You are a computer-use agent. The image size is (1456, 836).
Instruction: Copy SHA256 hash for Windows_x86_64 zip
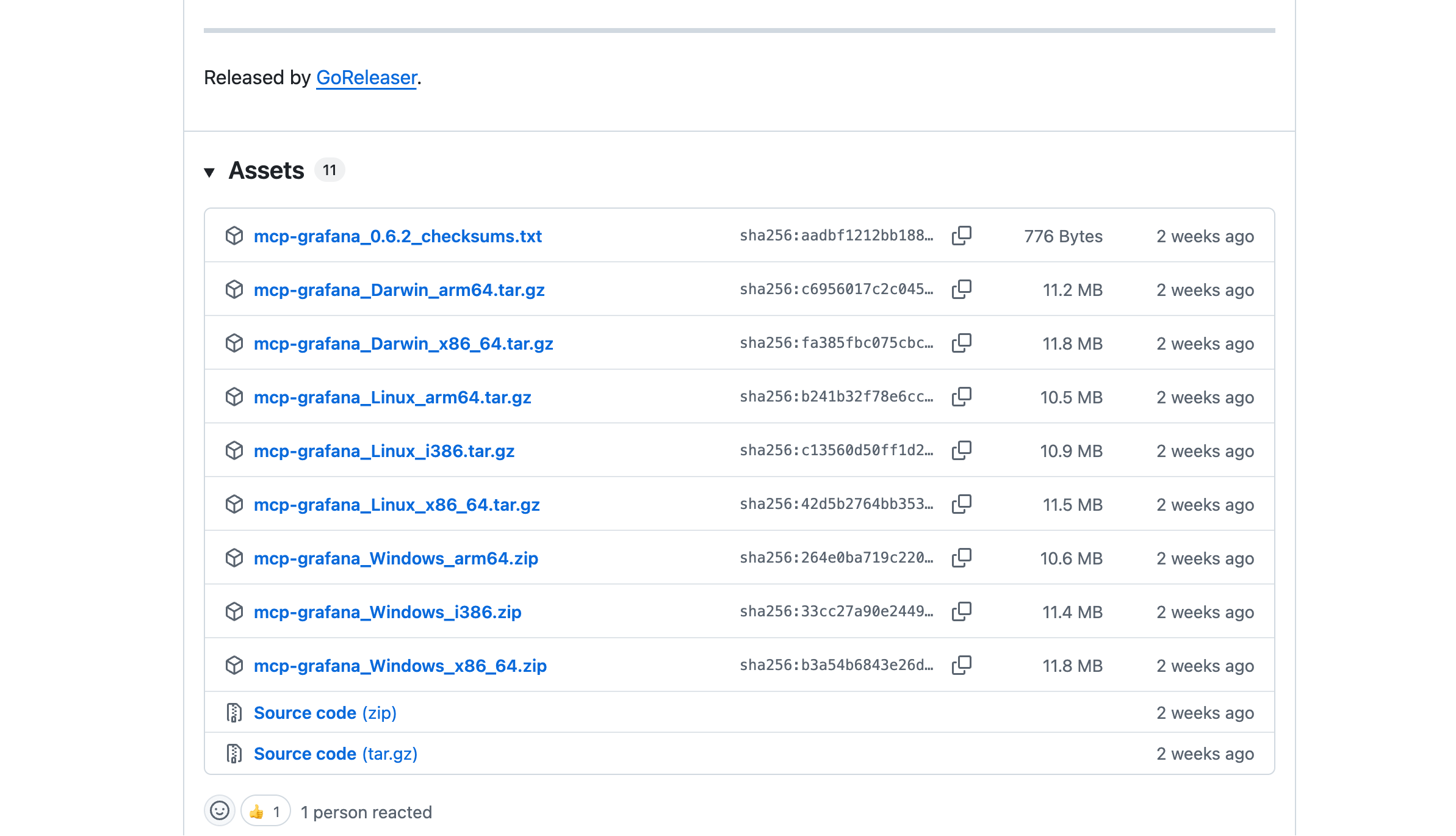pos(961,665)
